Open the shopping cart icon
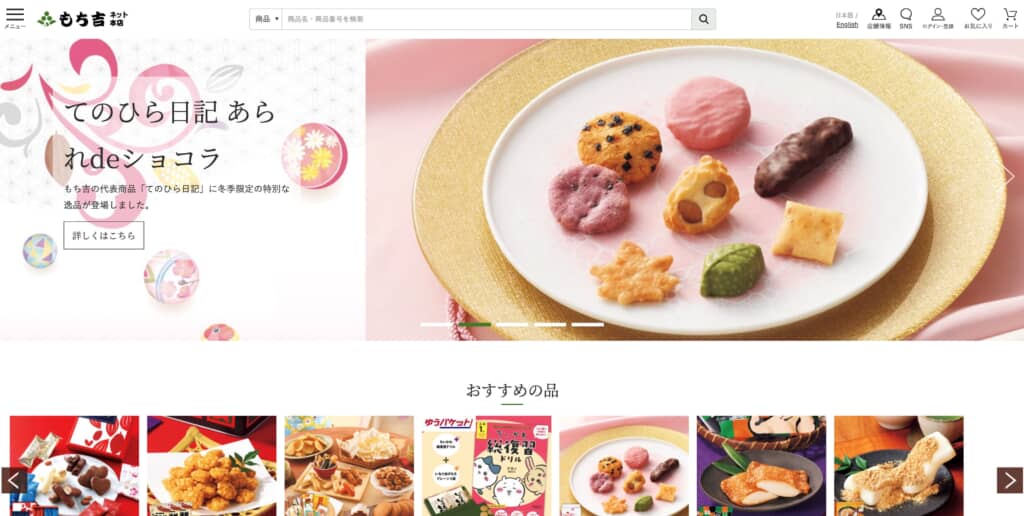The height and width of the screenshot is (516, 1024). point(1010,18)
